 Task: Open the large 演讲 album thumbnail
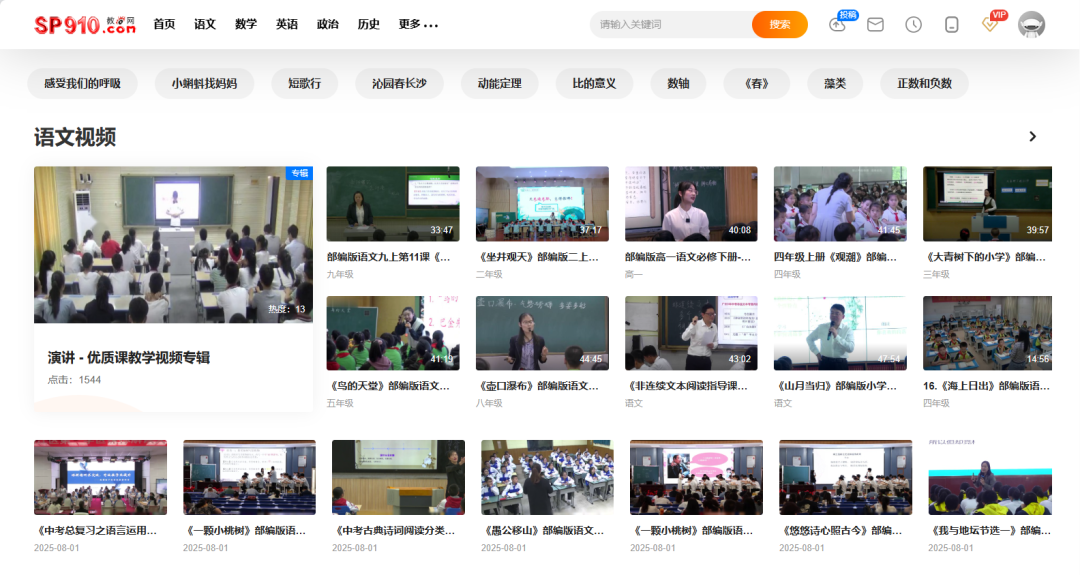(x=174, y=244)
